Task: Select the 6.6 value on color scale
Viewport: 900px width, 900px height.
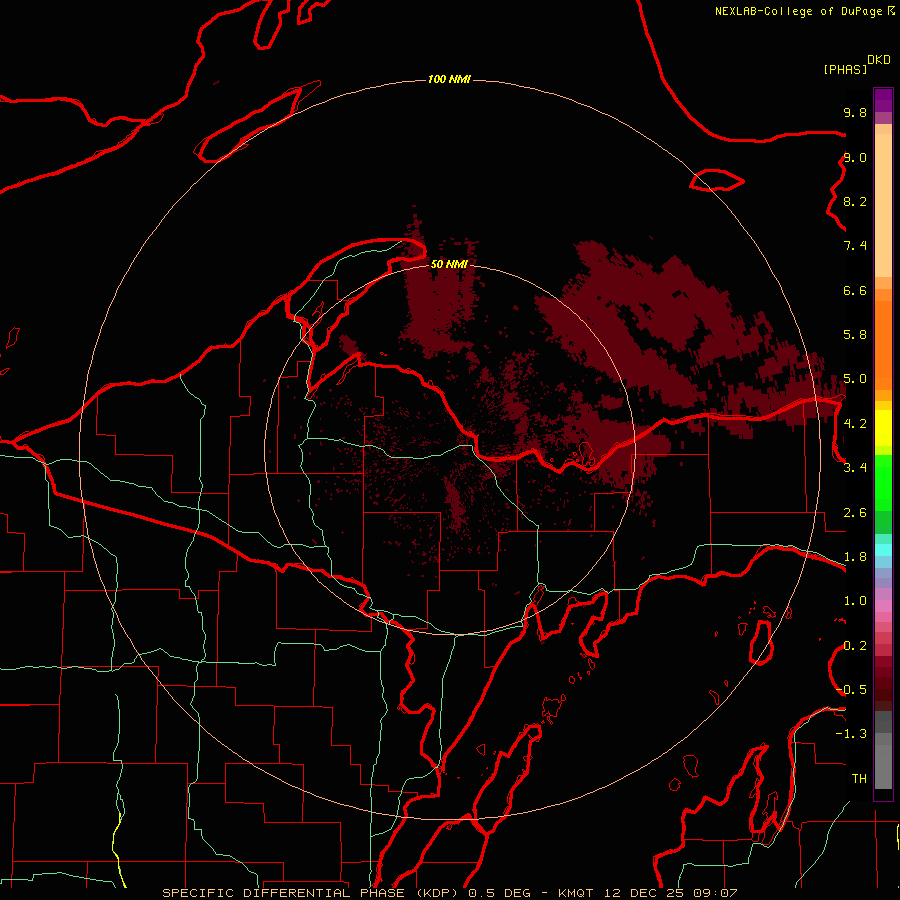Action: (x=855, y=290)
